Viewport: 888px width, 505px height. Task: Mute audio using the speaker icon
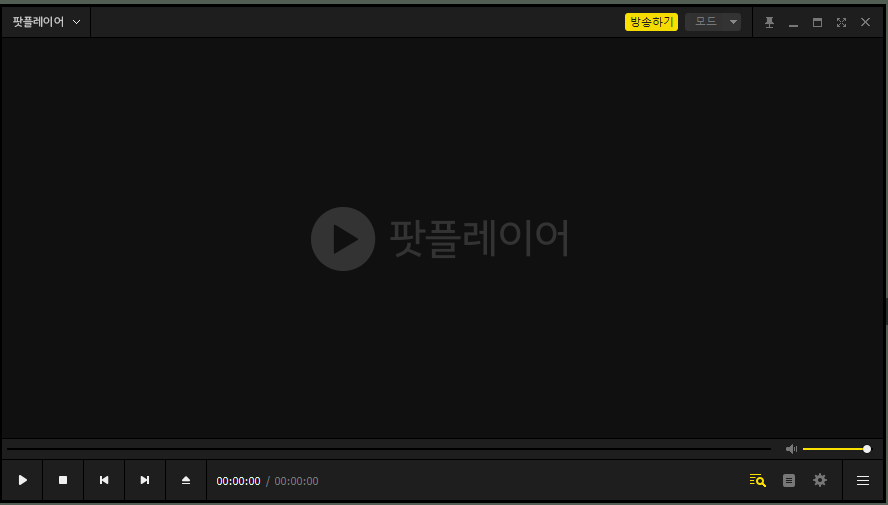pos(791,449)
